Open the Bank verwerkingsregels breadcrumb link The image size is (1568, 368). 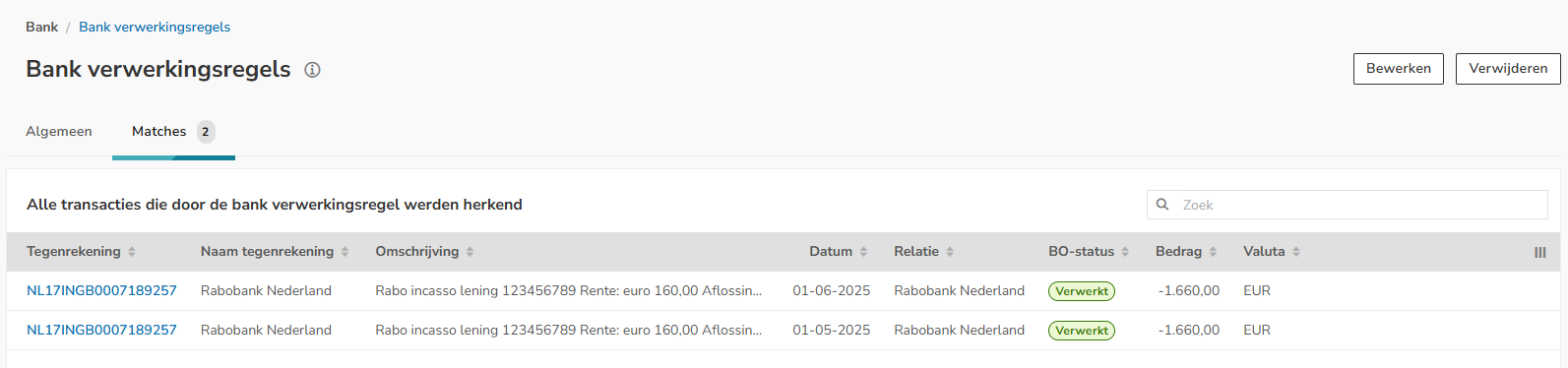point(155,27)
